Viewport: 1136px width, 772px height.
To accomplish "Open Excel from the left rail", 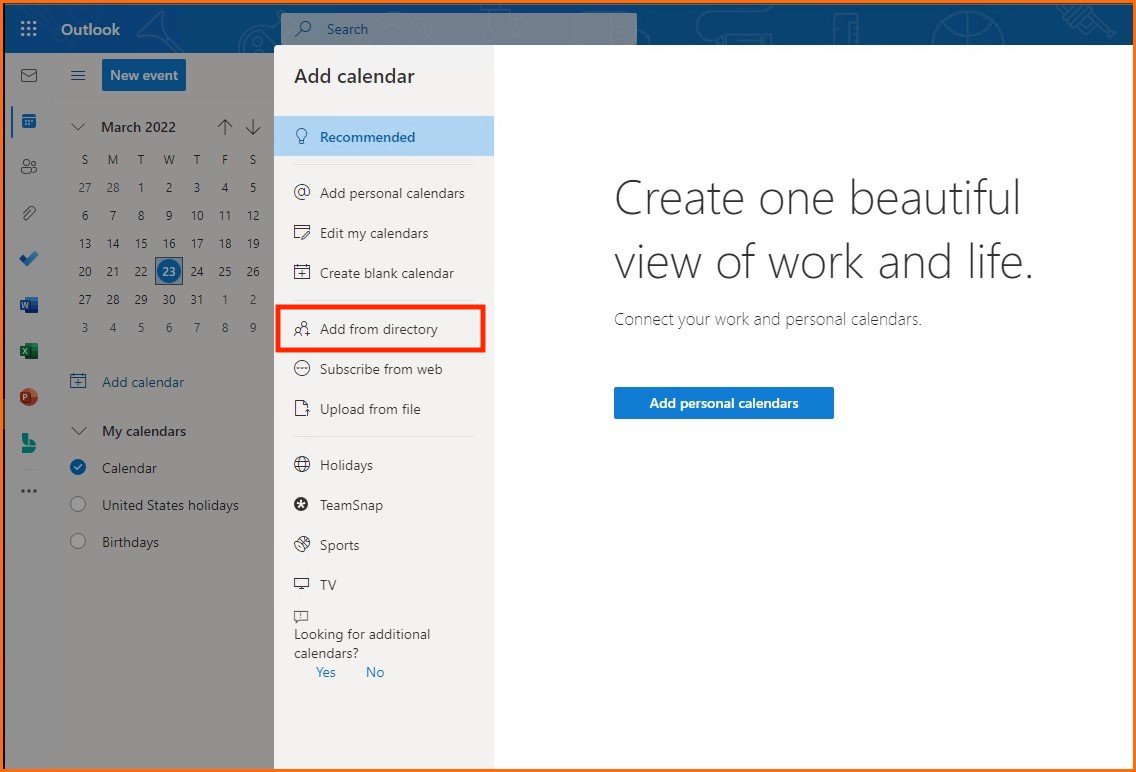I will click(29, 352).
